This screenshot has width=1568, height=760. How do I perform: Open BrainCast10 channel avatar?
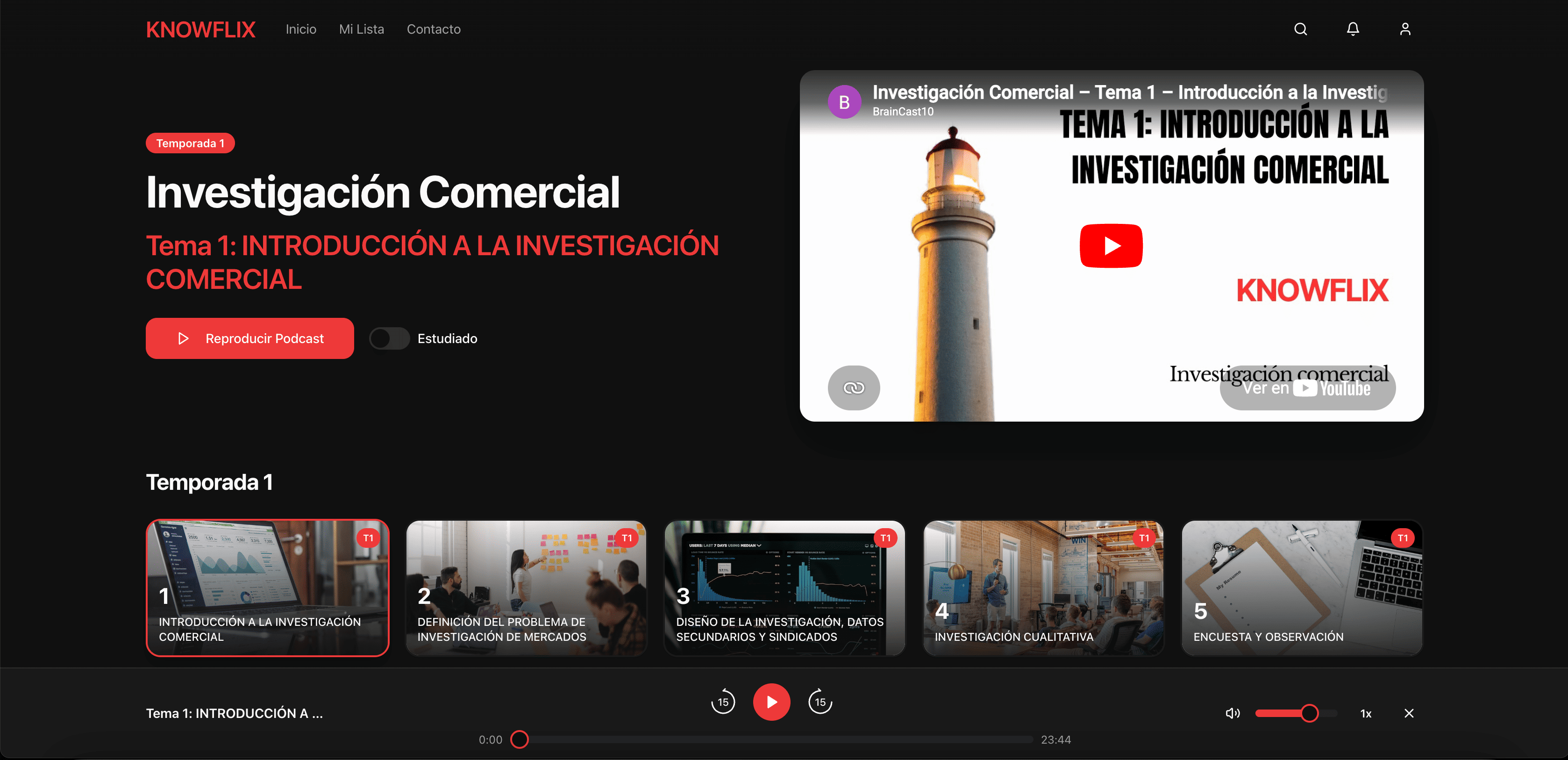tap(844, 102)
